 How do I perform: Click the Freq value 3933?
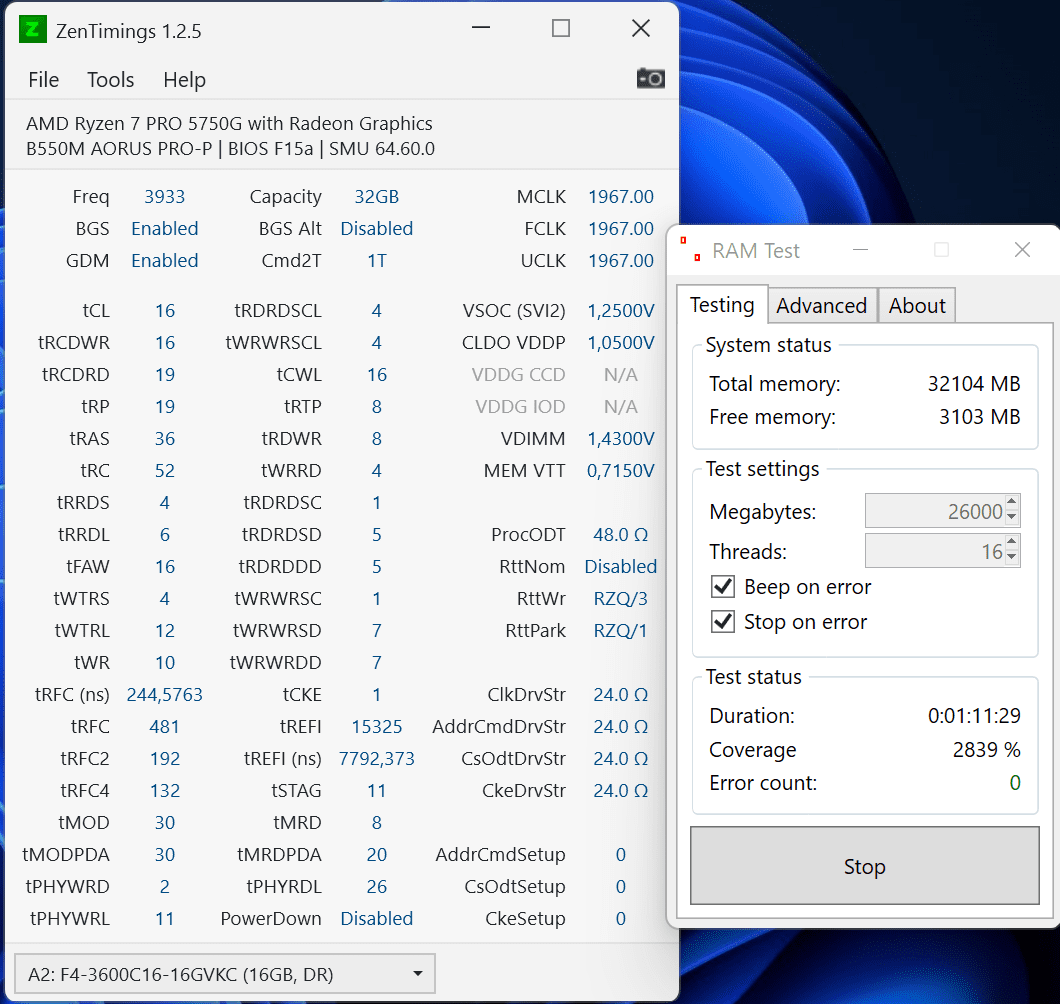click(x=164, y=197)
